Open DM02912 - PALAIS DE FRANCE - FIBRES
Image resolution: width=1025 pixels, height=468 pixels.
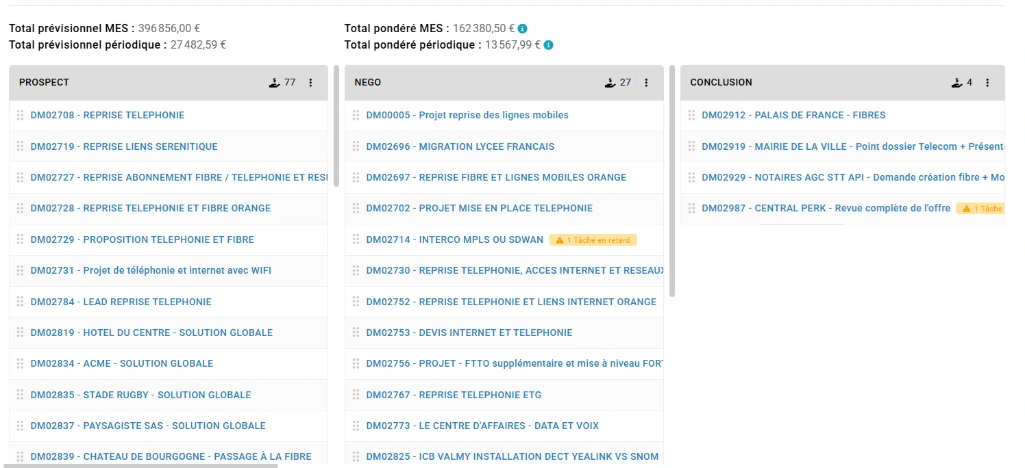click(794, 115)
